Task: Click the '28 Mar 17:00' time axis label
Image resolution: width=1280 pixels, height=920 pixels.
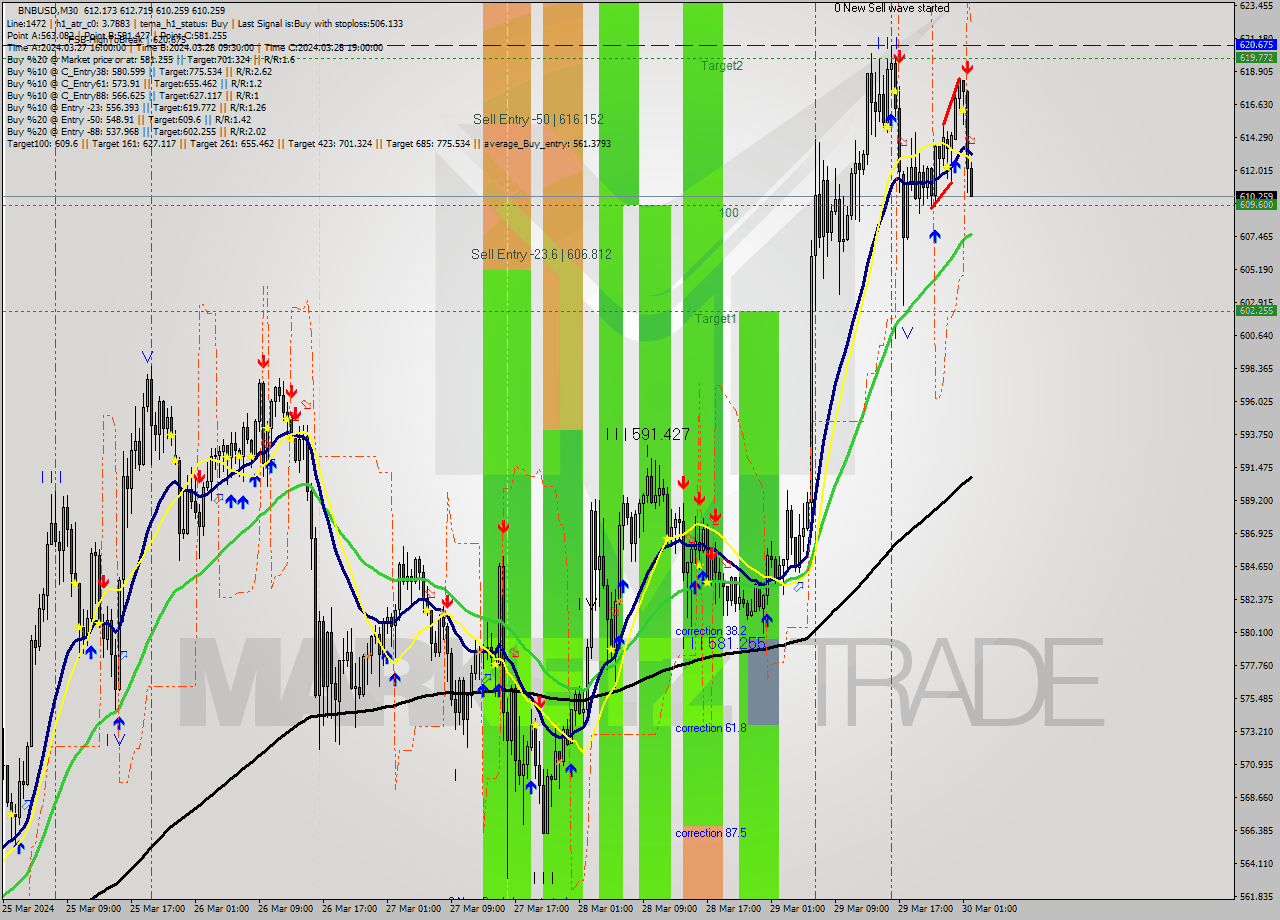Action: point(732,909)
